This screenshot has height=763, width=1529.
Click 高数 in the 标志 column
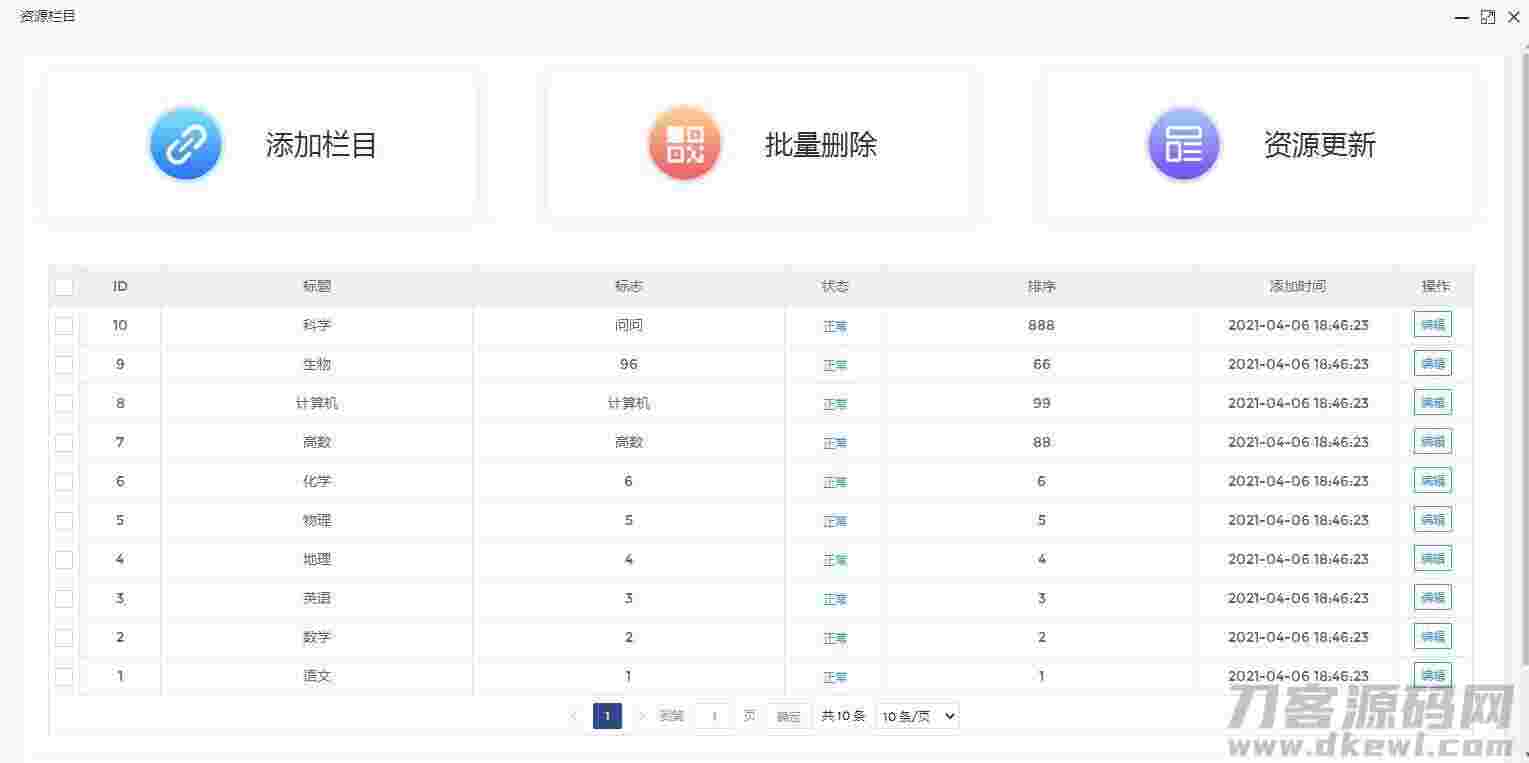[629, 442]
